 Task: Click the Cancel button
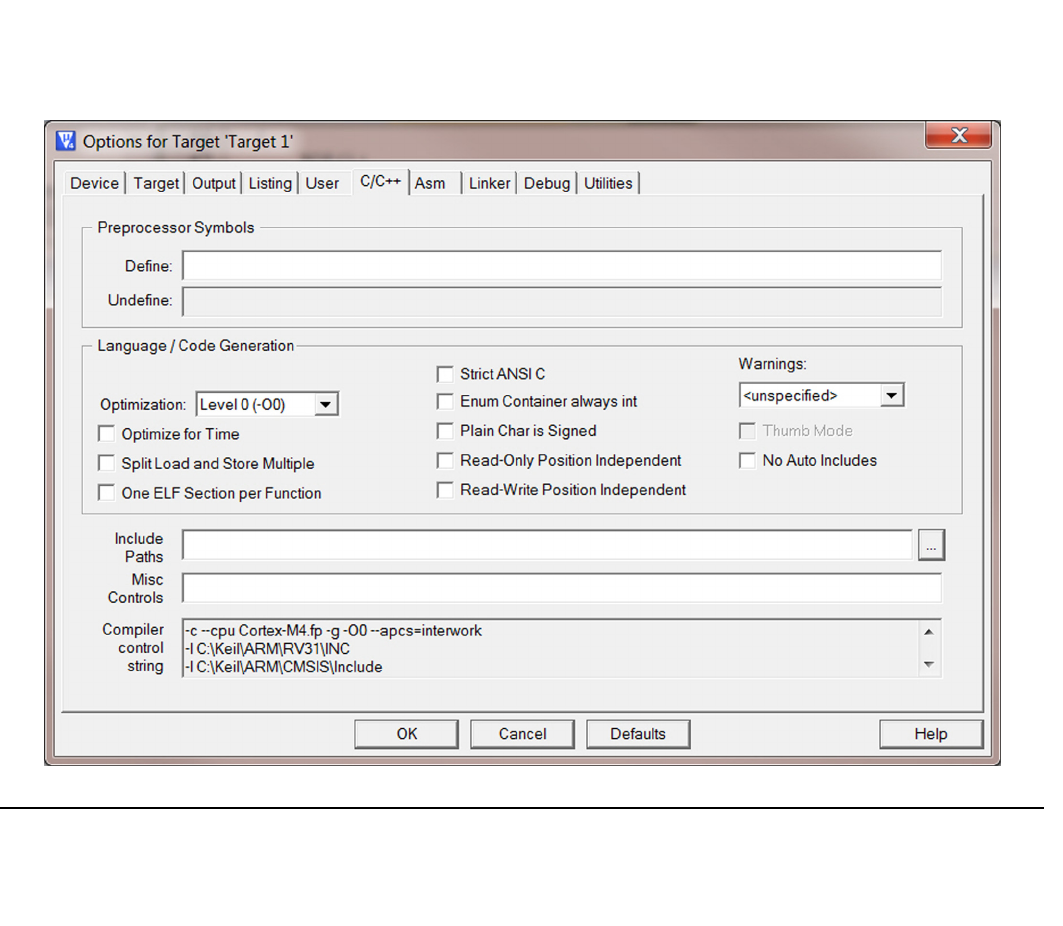(523, 734)
